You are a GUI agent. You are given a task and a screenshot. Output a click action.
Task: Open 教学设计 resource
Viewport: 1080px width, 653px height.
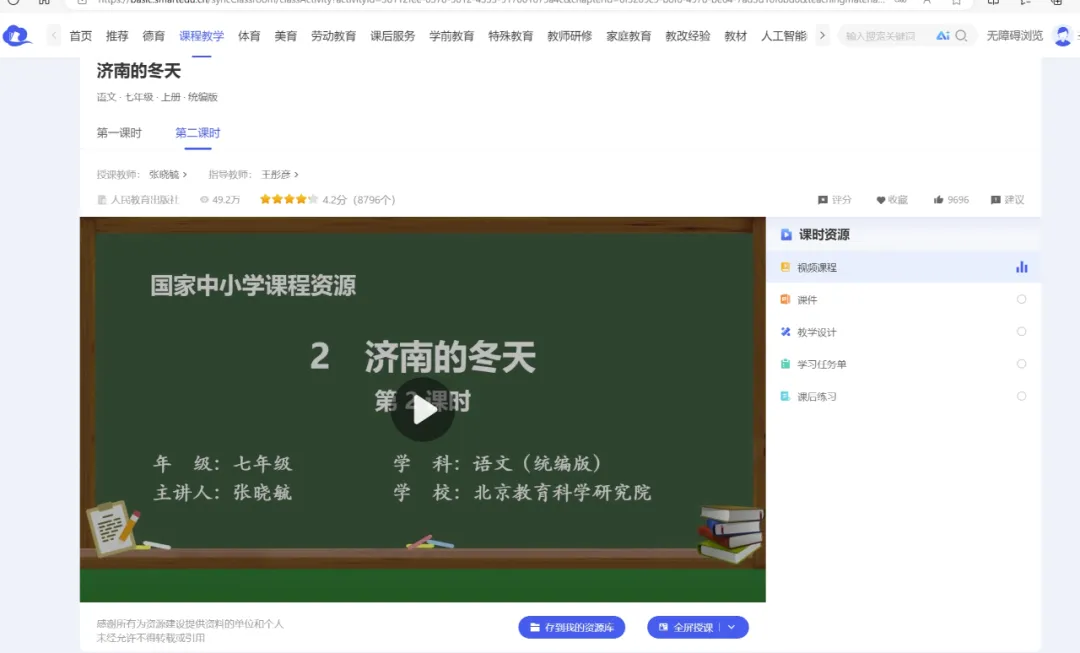click(903, 332)
